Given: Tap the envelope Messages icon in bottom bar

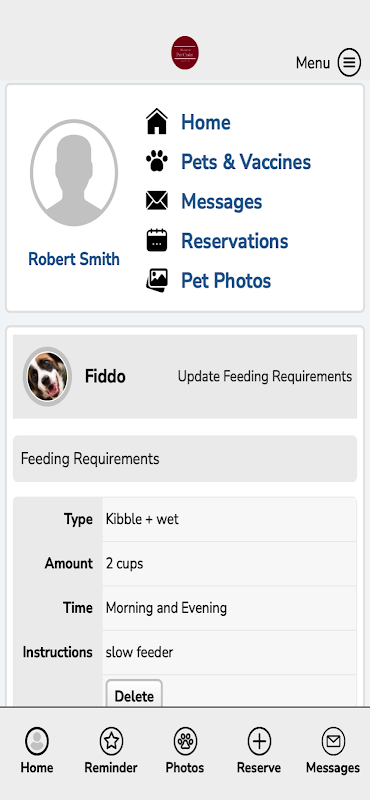Looking at the screenshot, I should [x=333, y=741].
